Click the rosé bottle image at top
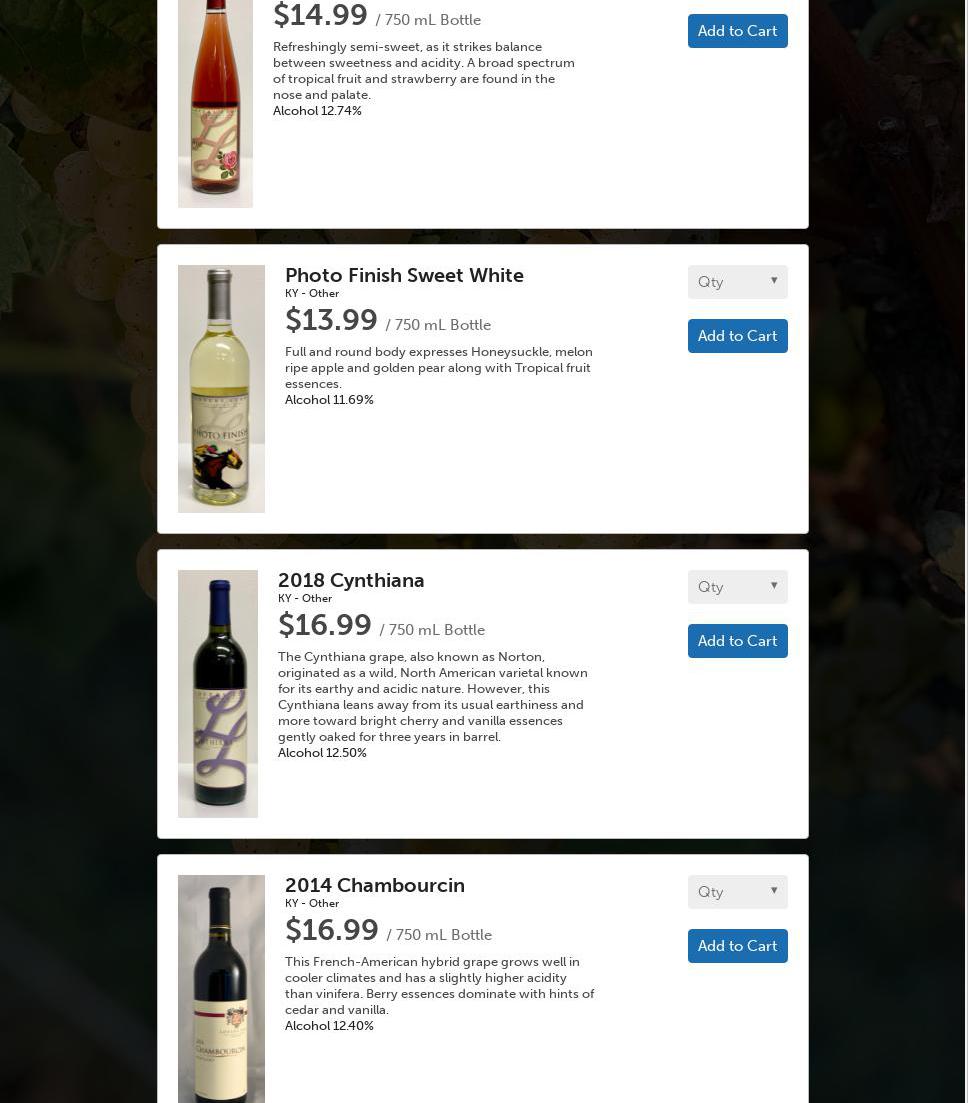968x1103 pixels. (215, 103)
